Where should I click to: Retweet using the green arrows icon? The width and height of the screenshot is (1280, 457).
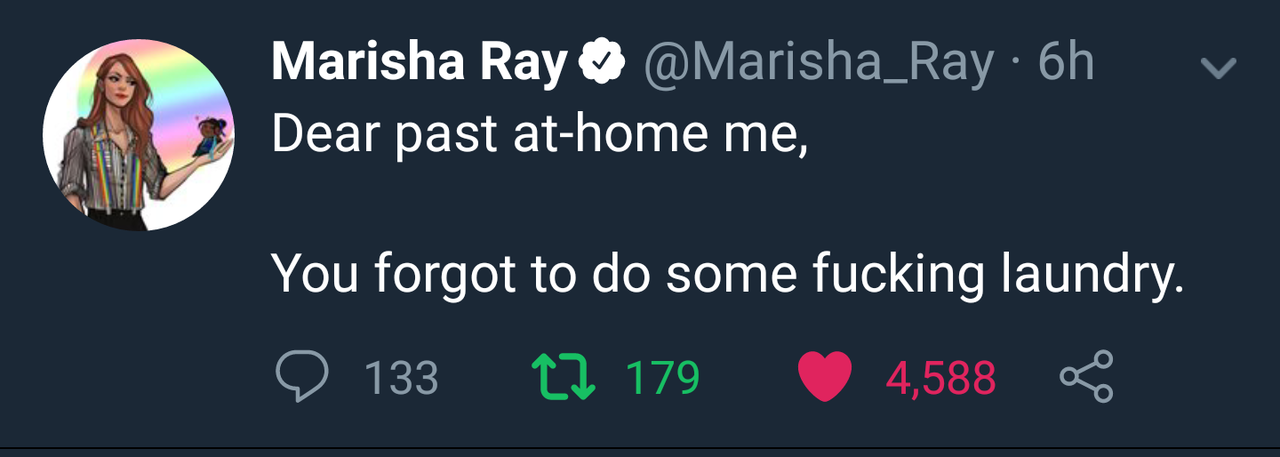[561, 377]
